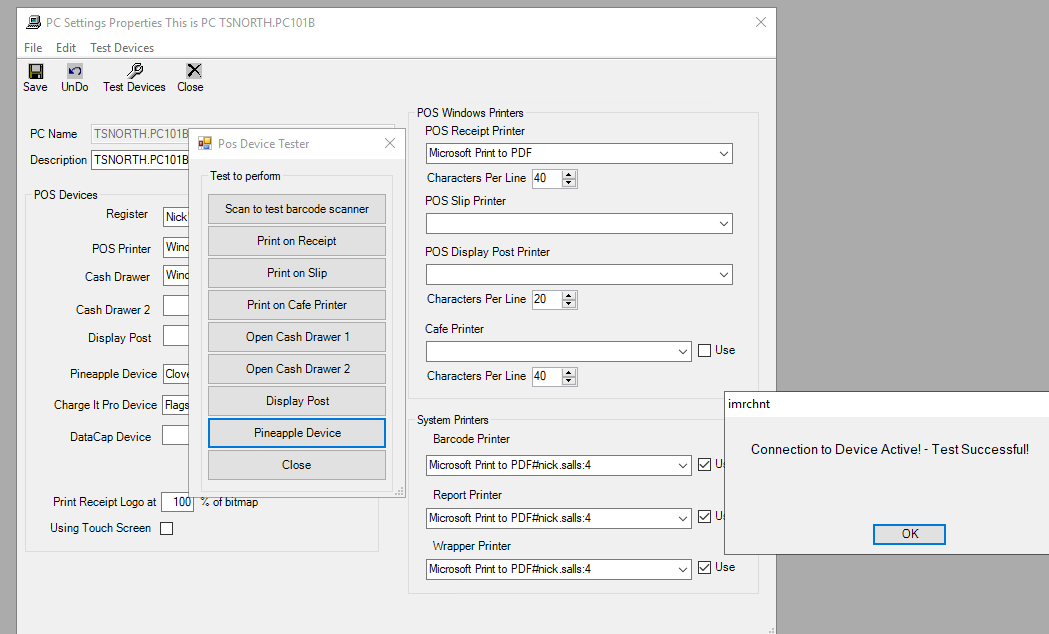The image size is (1049, 634).
Task: Expand POS Display Post Printer dropdown
Action: click(724, 274)
